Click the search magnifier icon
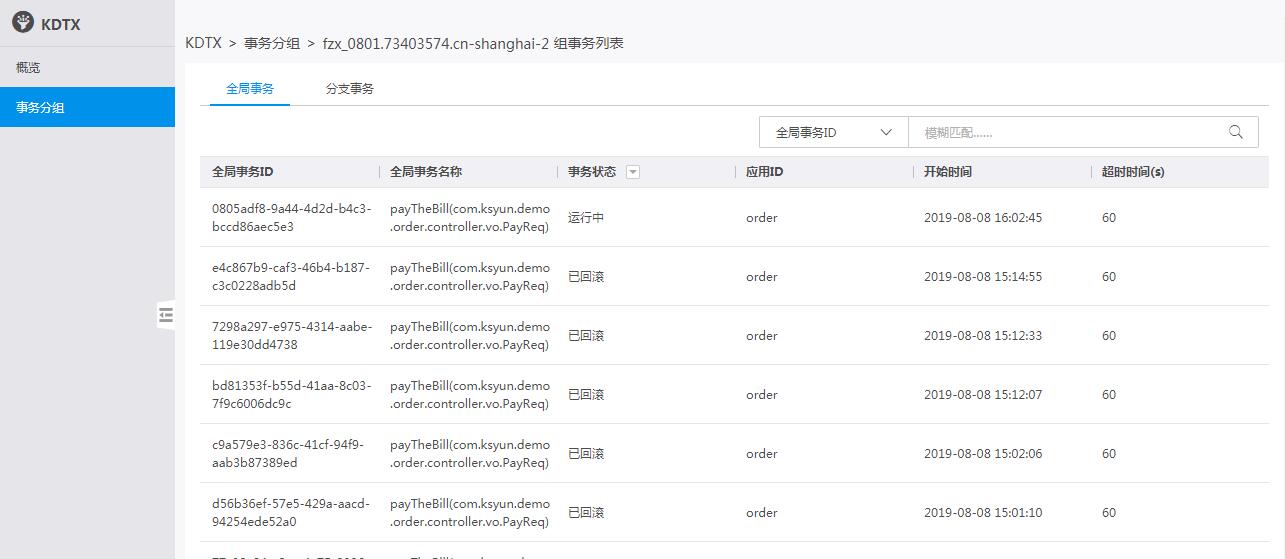The width and height of the screenshot is (1285, 559). (x=1236, y=132)
